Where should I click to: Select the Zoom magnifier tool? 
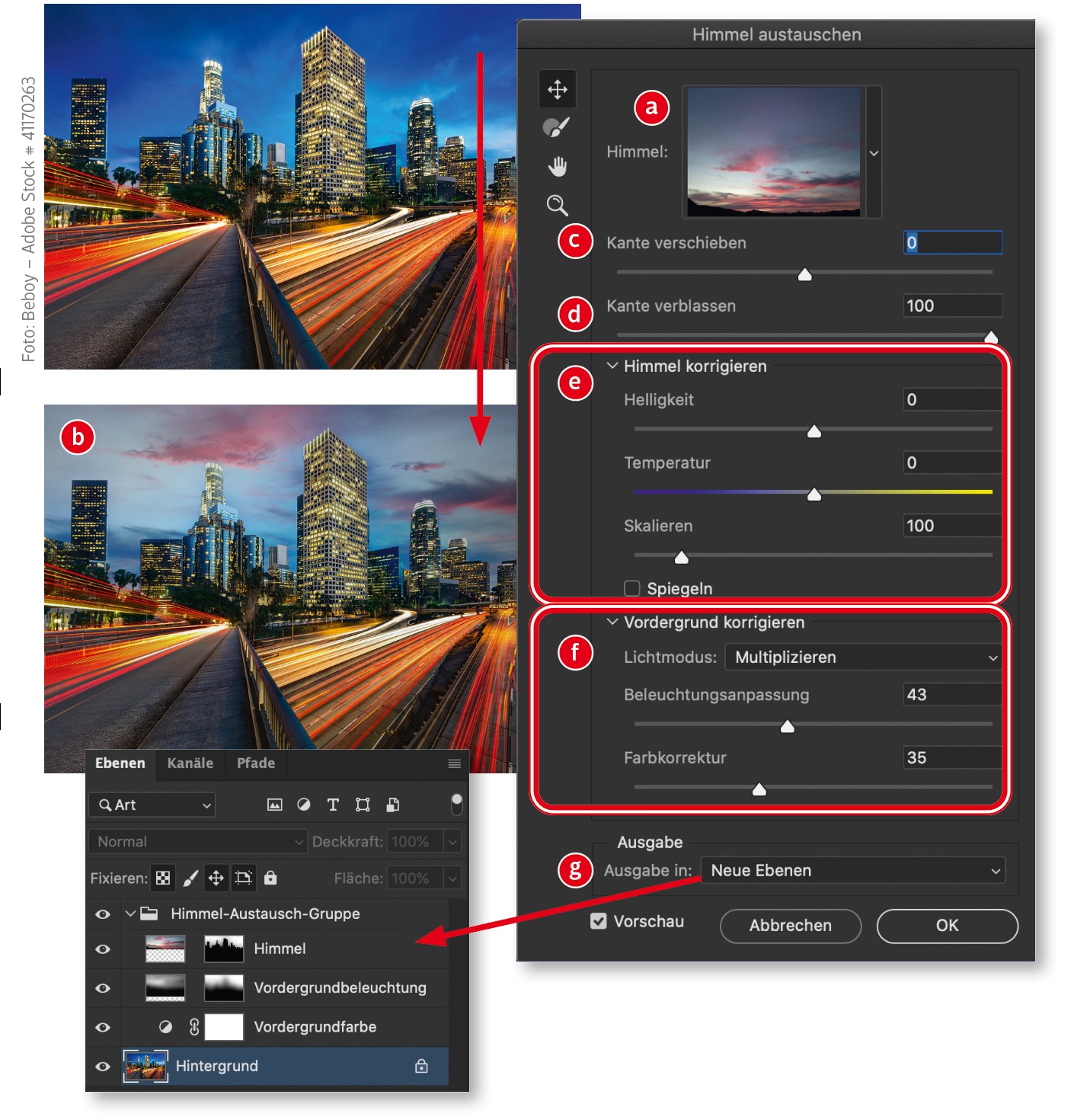point(557,205)
